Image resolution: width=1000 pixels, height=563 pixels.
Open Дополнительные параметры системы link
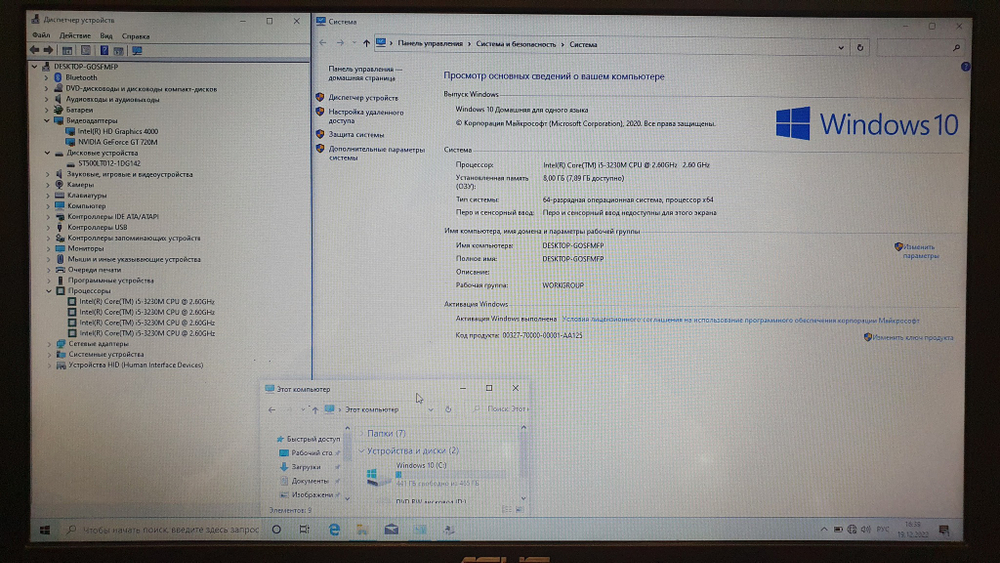pos(376,153)
